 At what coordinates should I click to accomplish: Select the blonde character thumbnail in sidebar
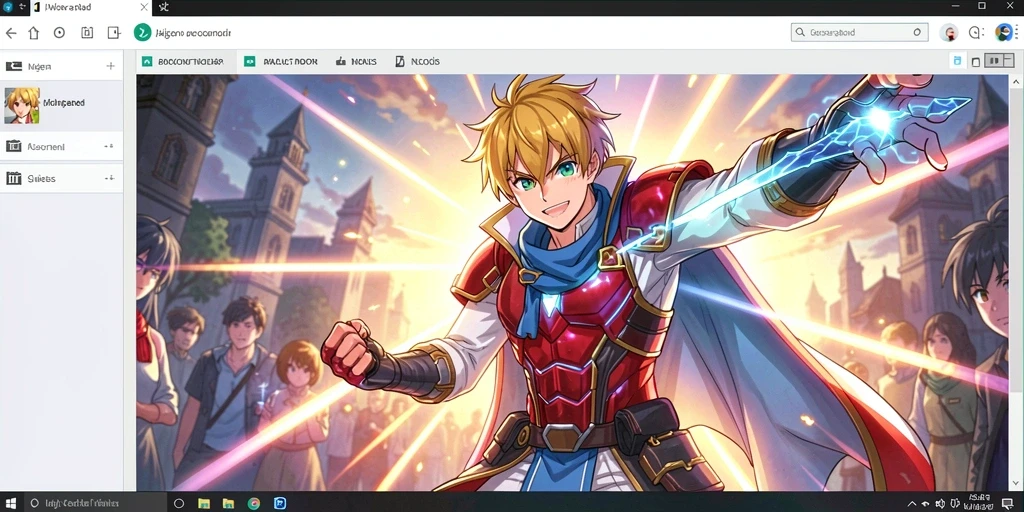[x=22, y=106]
